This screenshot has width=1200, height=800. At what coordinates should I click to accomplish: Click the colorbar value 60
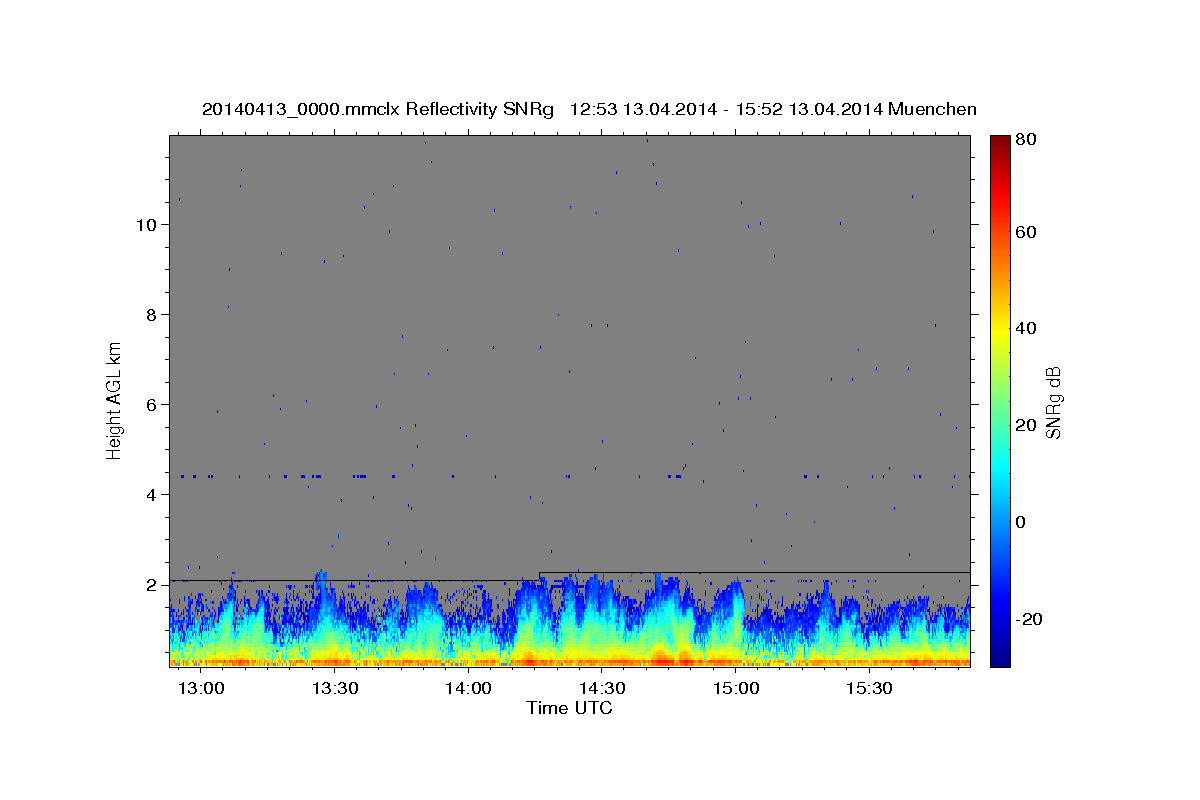(1027, 232)
